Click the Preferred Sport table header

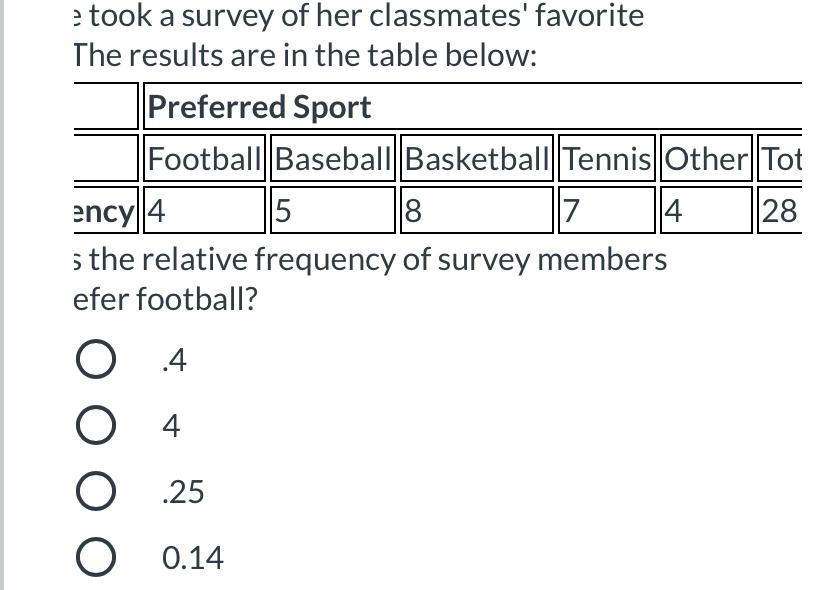pos(260,107)
